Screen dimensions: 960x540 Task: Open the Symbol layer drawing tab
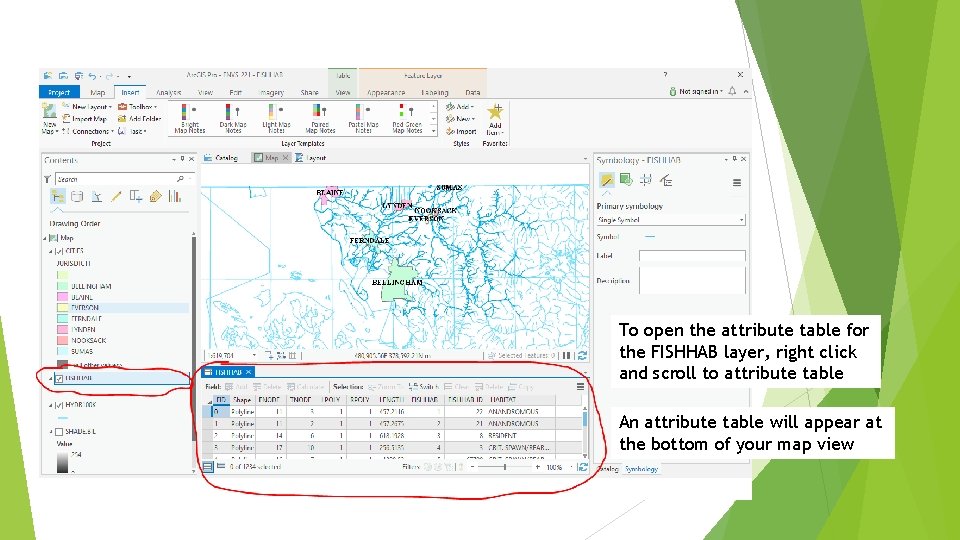pyautogui.click(x=646, y=180)
